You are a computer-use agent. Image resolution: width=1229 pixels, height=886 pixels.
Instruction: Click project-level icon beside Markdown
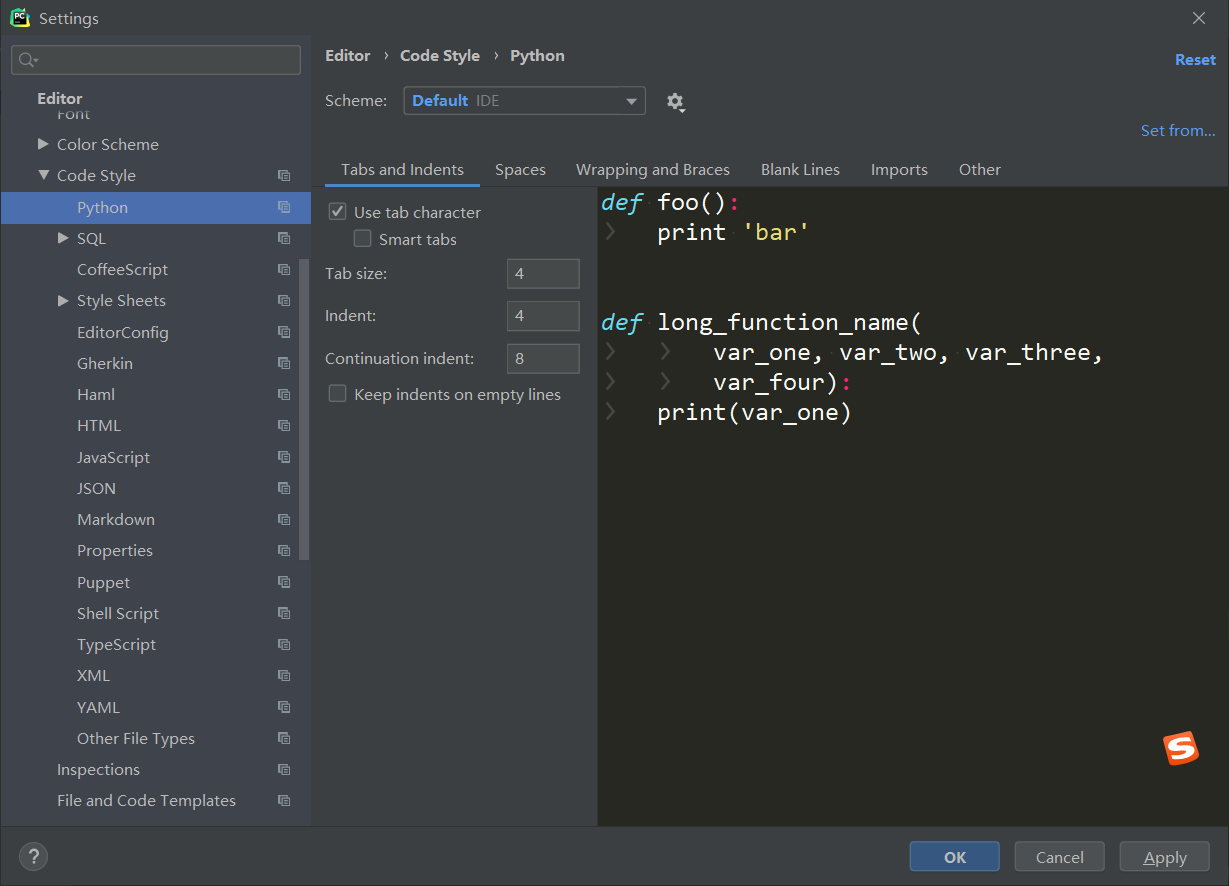click(x=284, y=520)
